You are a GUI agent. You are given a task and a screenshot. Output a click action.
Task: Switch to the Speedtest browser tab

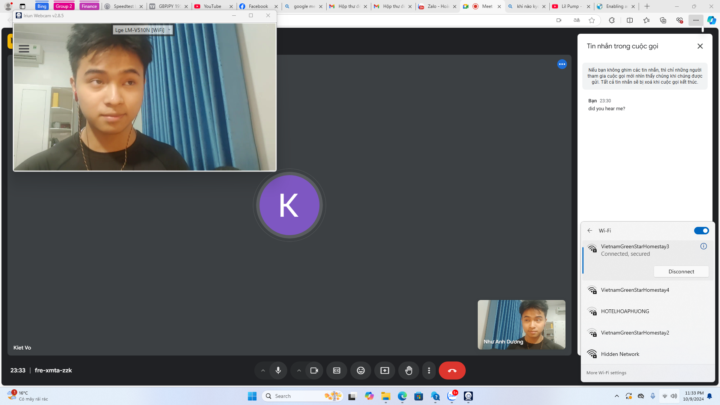[x=123, y=6]
